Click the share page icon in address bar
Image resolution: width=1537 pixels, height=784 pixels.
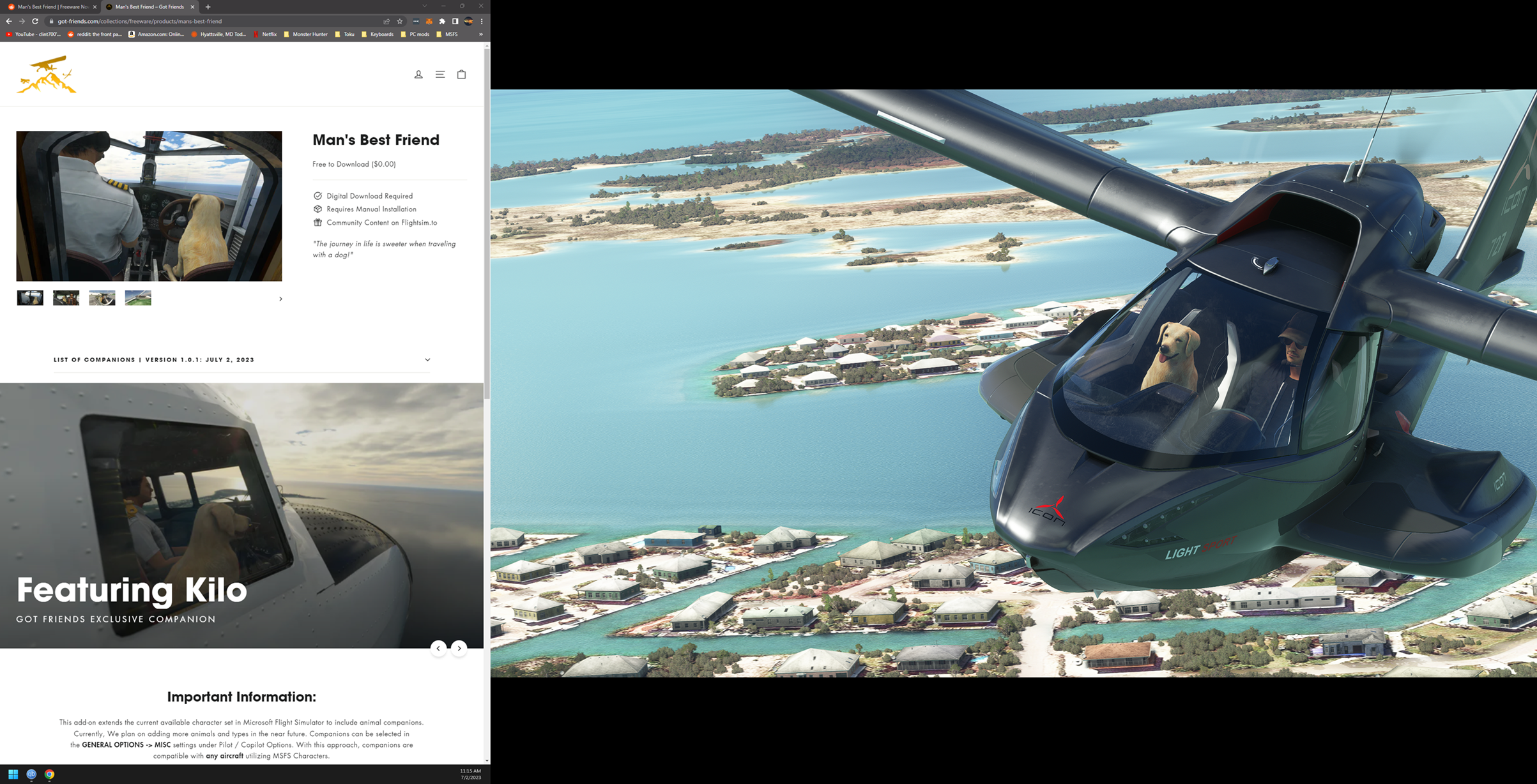click(x=386, y=21)
